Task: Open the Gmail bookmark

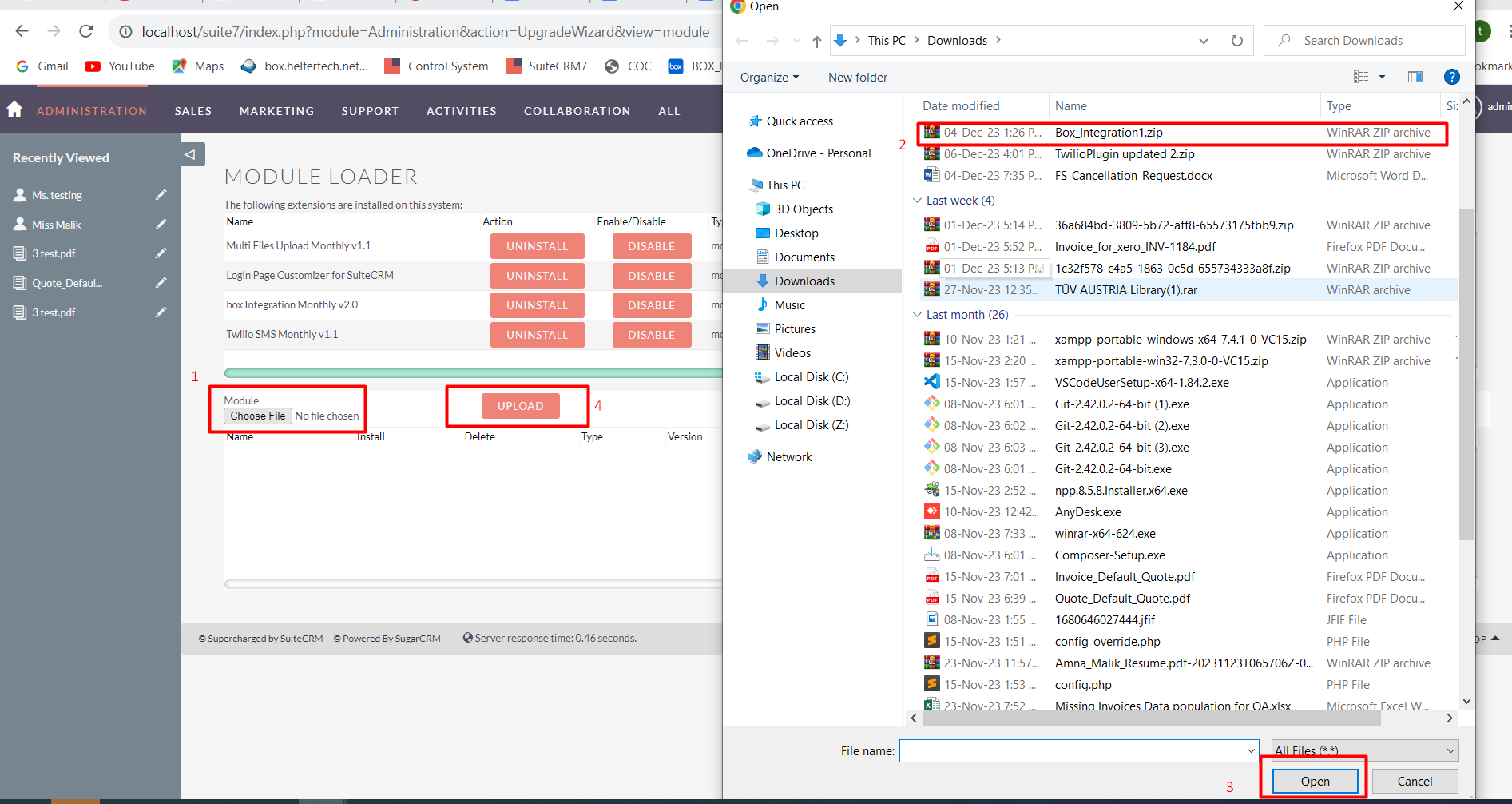Action: [42, 66]
